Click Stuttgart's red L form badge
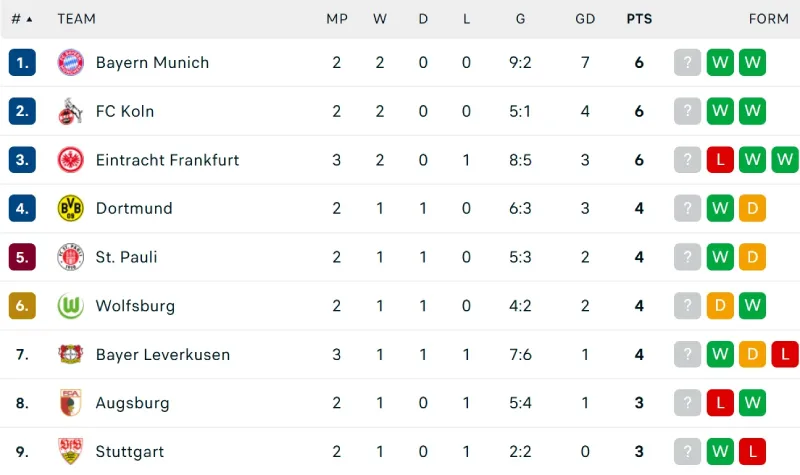This screenshot has height=475, width=800. pyautogui.click(x=752, y=451)
